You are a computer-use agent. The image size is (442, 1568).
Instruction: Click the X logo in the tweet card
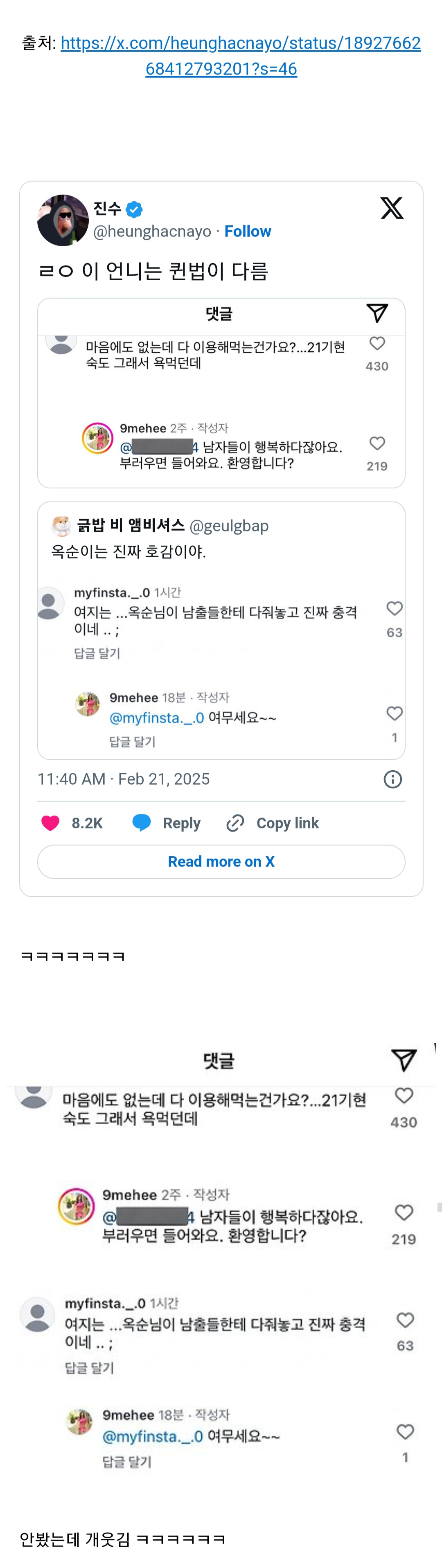pyautogui.click(x=392, y=208)
